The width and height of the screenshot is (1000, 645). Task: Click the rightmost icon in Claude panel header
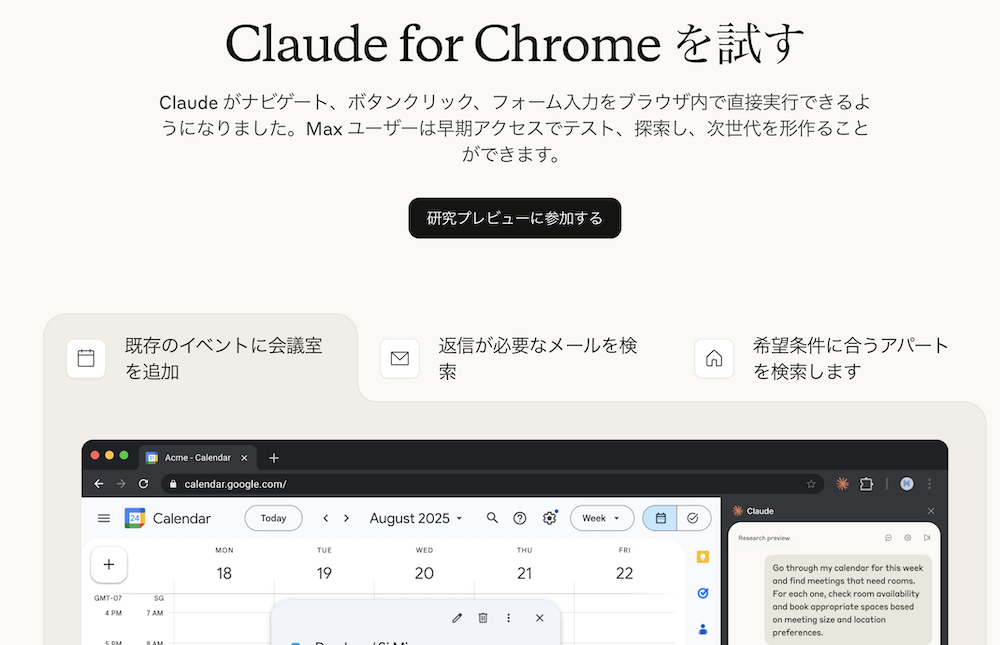[x=927, y=538]
